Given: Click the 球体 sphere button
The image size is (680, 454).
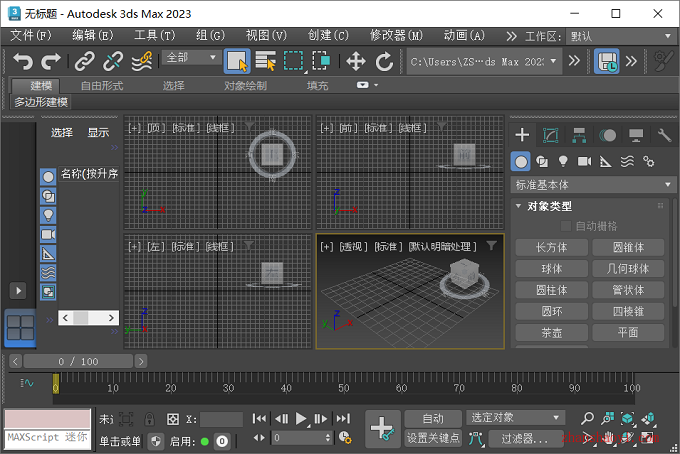Looking at the screenshot, I should pos(551,269).
